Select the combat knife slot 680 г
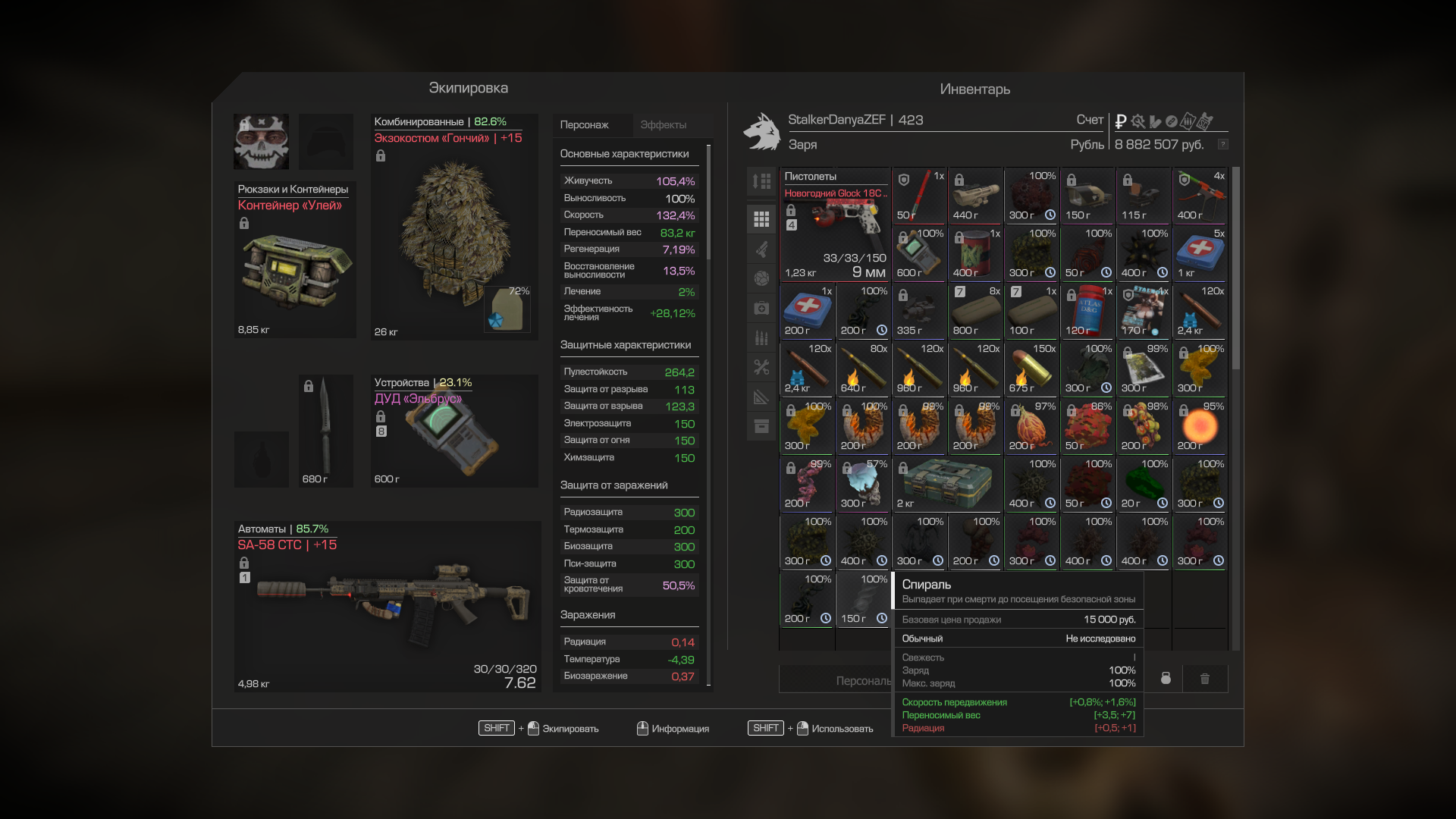1456x819 pixels. [x=326, y=431]
